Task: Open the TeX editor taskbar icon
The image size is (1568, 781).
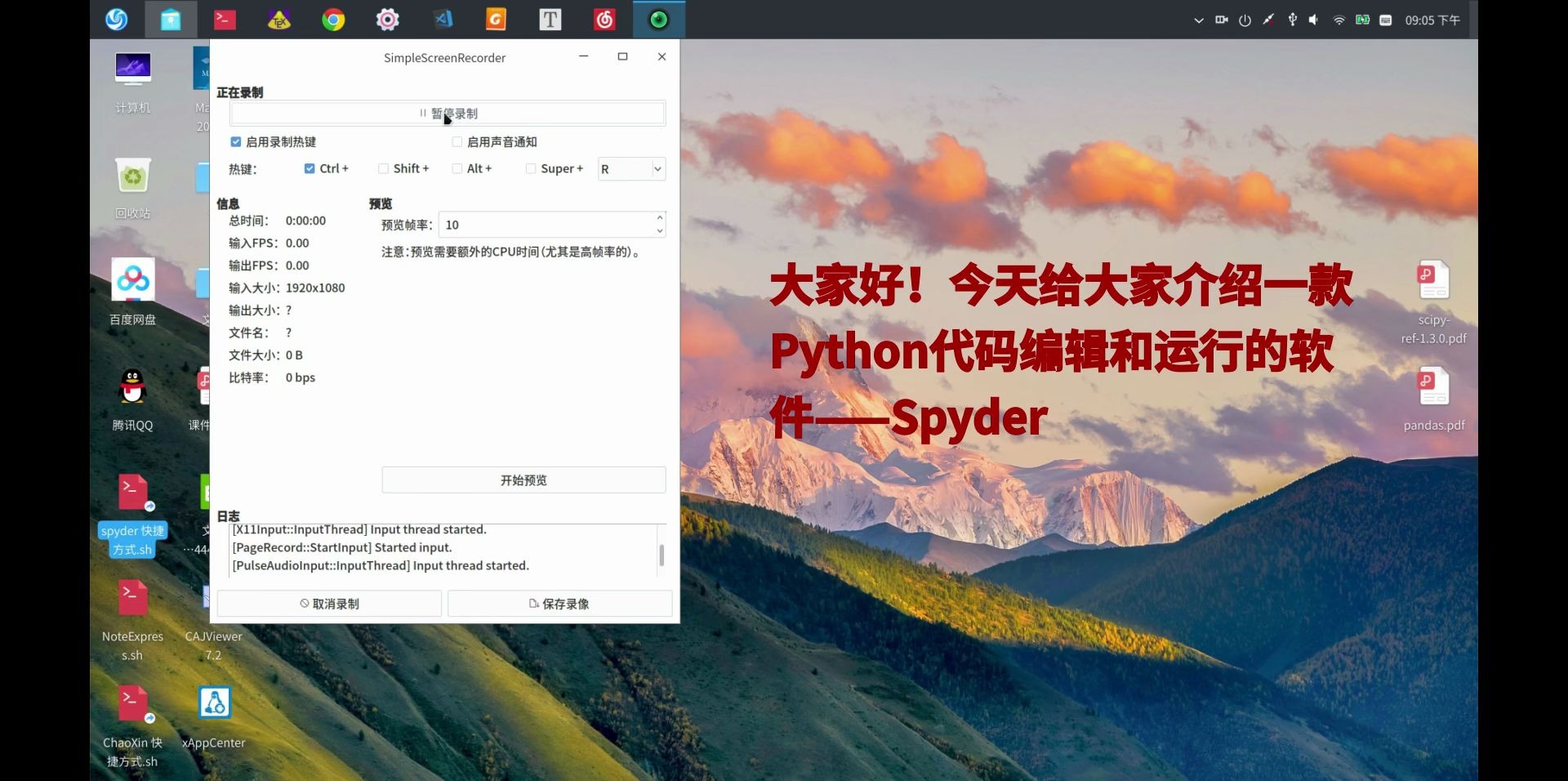Action: coord(279,19)
